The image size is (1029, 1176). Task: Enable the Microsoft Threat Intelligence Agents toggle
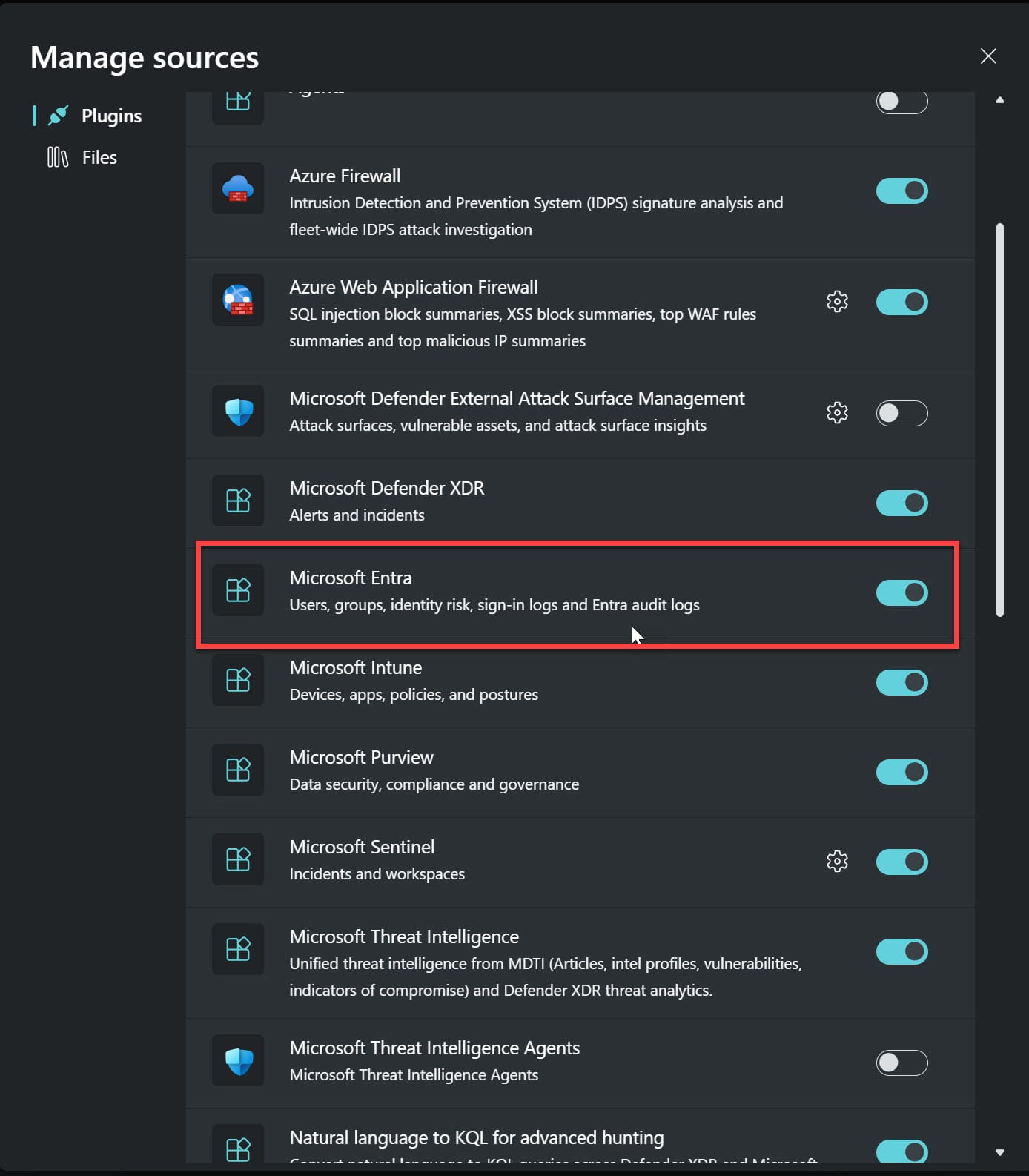pos(901,1063)
